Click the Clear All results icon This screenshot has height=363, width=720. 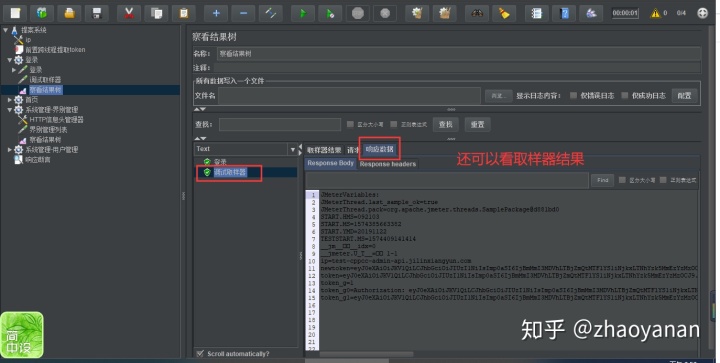pos(444,13)
